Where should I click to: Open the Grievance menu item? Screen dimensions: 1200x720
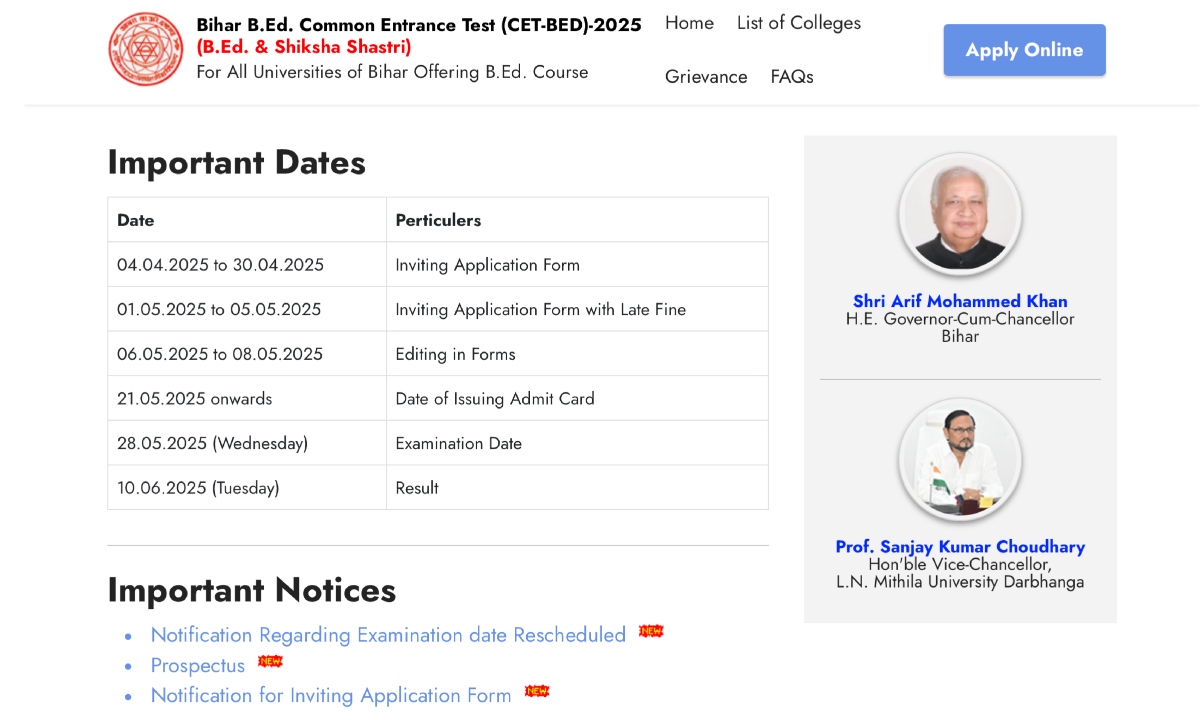(706, 77)
